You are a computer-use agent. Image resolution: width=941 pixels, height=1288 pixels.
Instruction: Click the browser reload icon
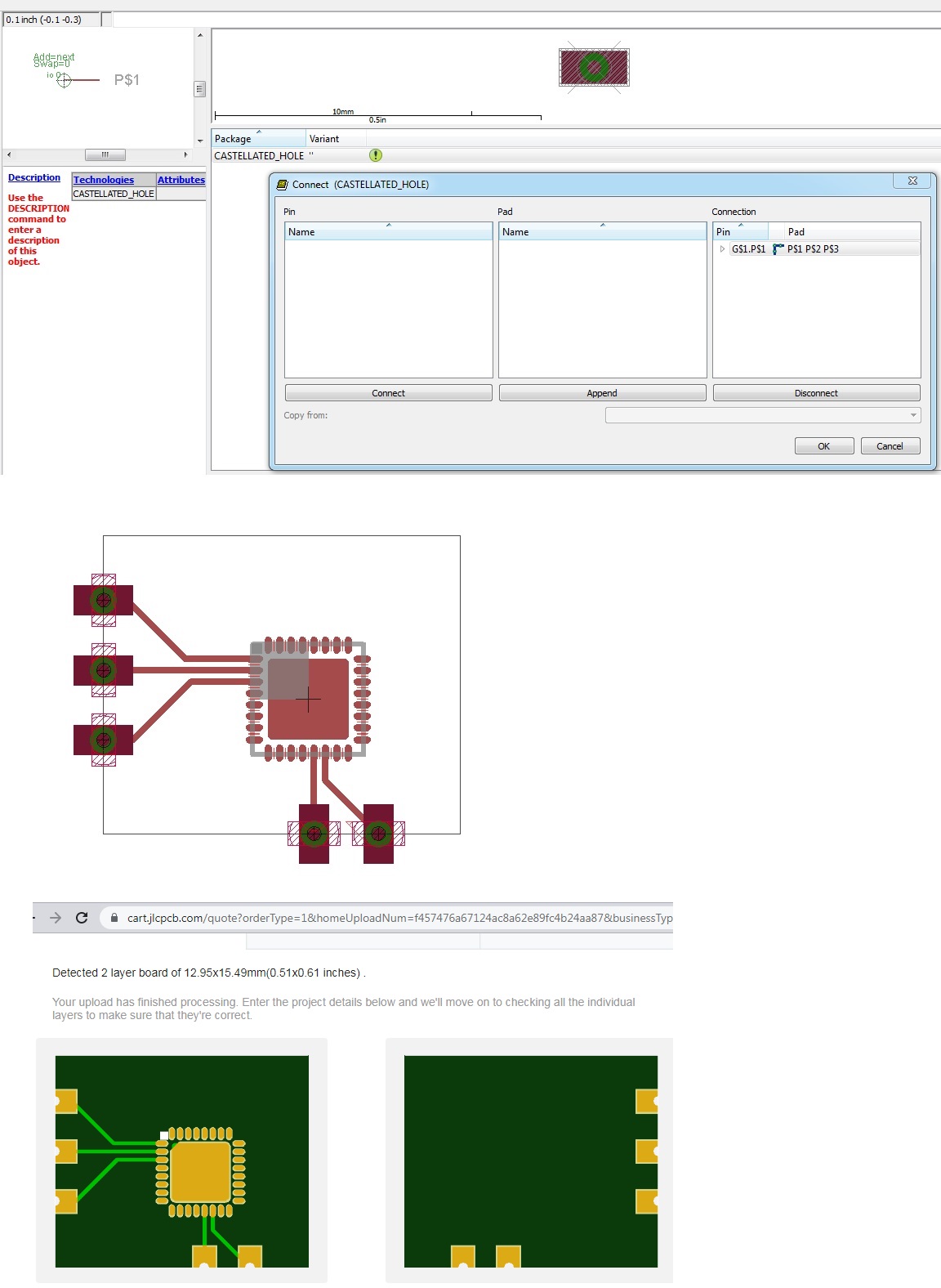(82, 918)
